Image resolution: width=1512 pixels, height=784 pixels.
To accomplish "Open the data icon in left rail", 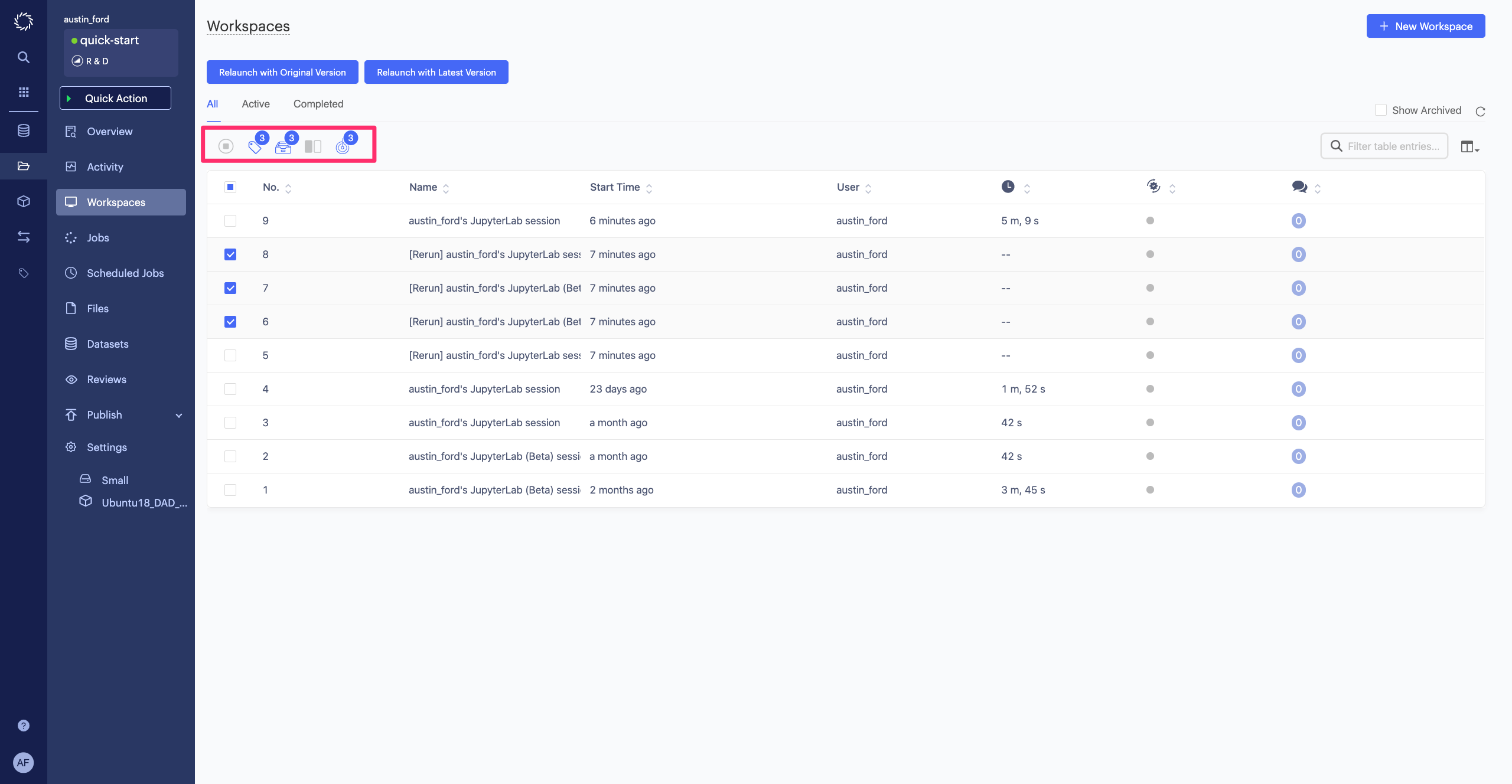I will pyautogui.click(x=24, y=130).
